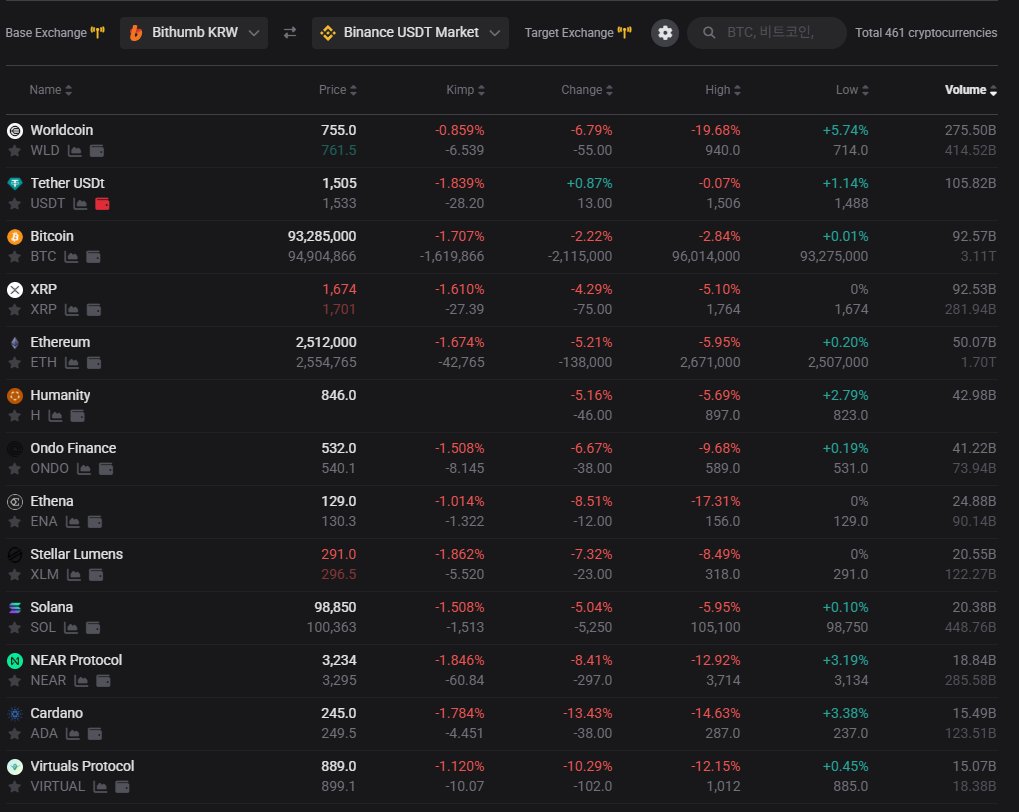Viewport: 1019px width, 812px height.
Task: Open chart icon for ENA
Action: pyautogui.click(x=73, y=522)
